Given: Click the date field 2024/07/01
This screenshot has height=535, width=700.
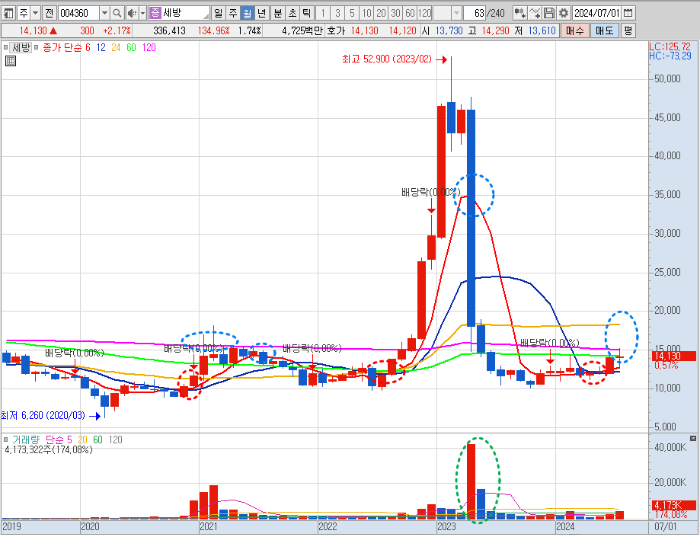Looking at the screenshot, I should tap(596, 13).
